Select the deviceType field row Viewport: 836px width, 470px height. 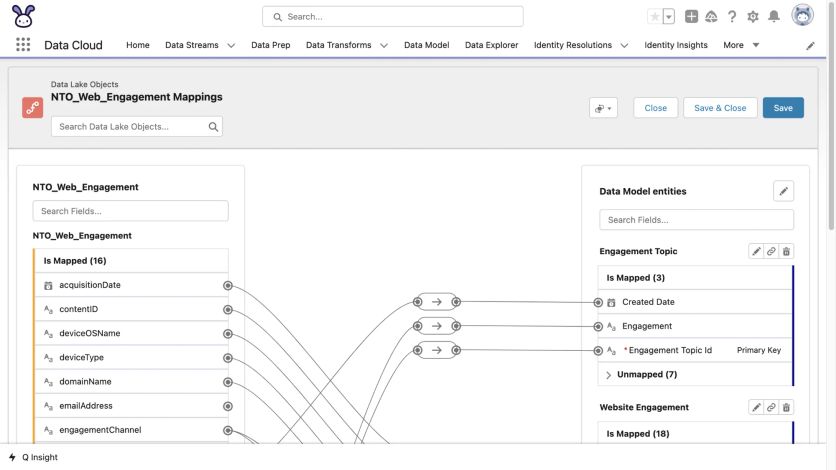coord(132,358)
